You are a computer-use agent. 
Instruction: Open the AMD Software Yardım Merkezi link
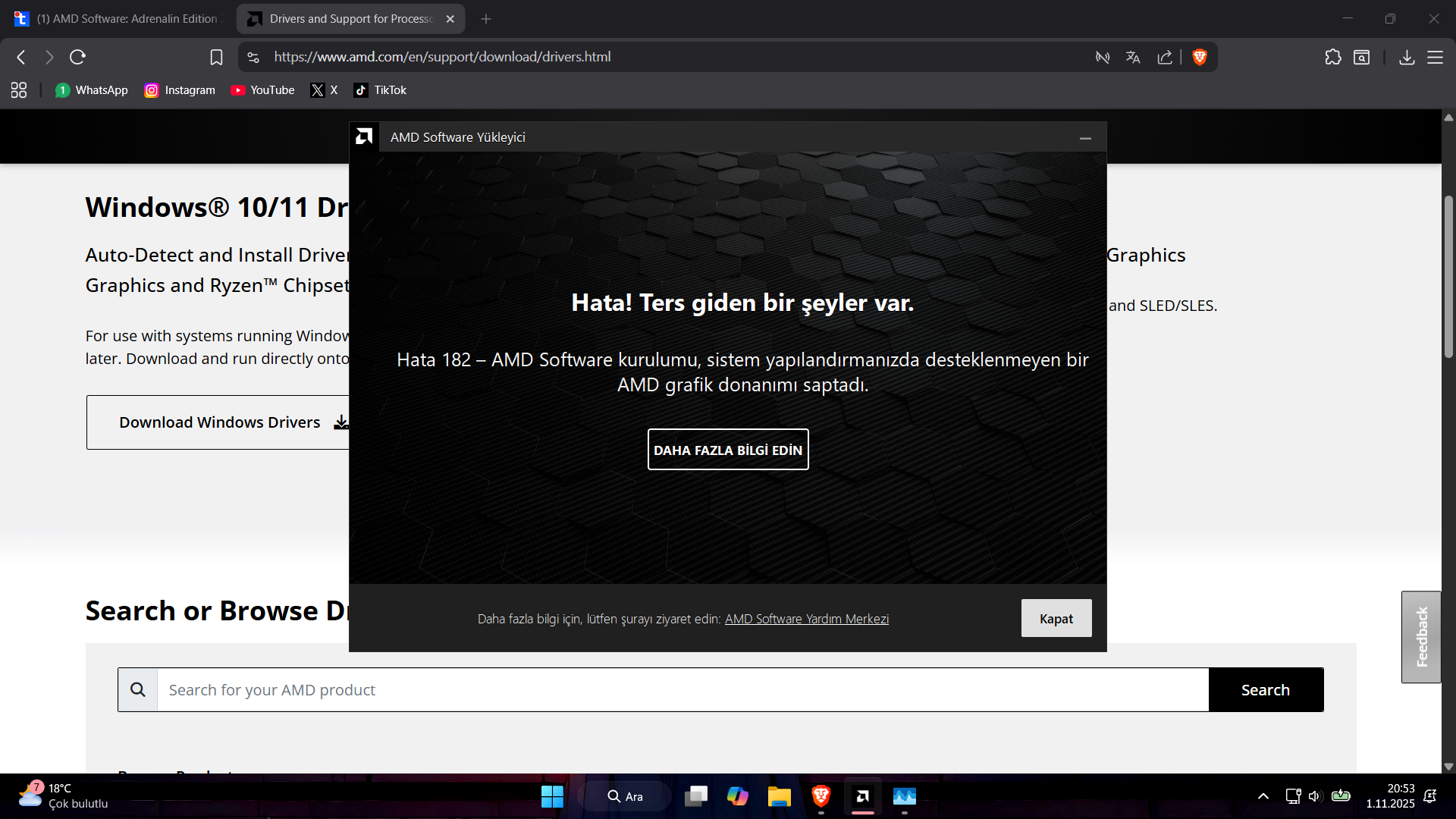[807, 619]
